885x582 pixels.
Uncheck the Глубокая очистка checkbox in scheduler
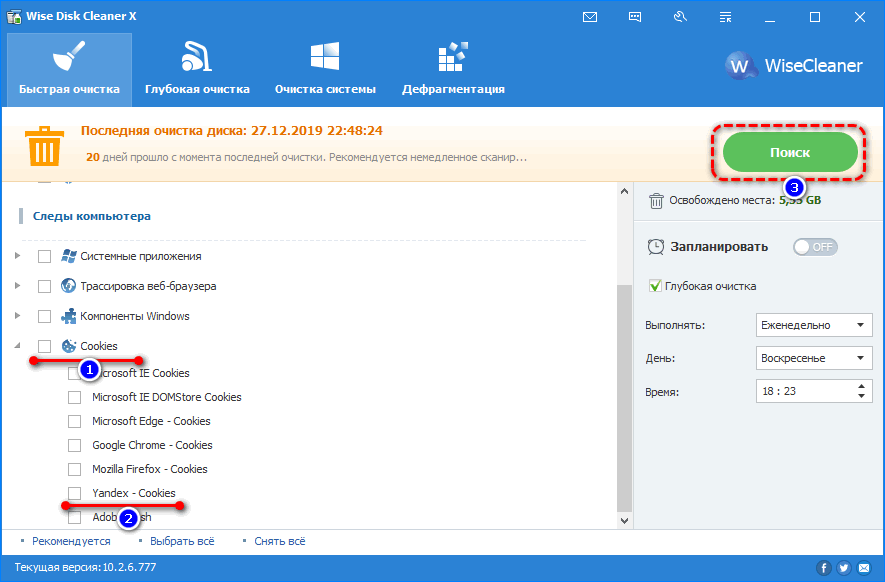click(x=656, y=286)
